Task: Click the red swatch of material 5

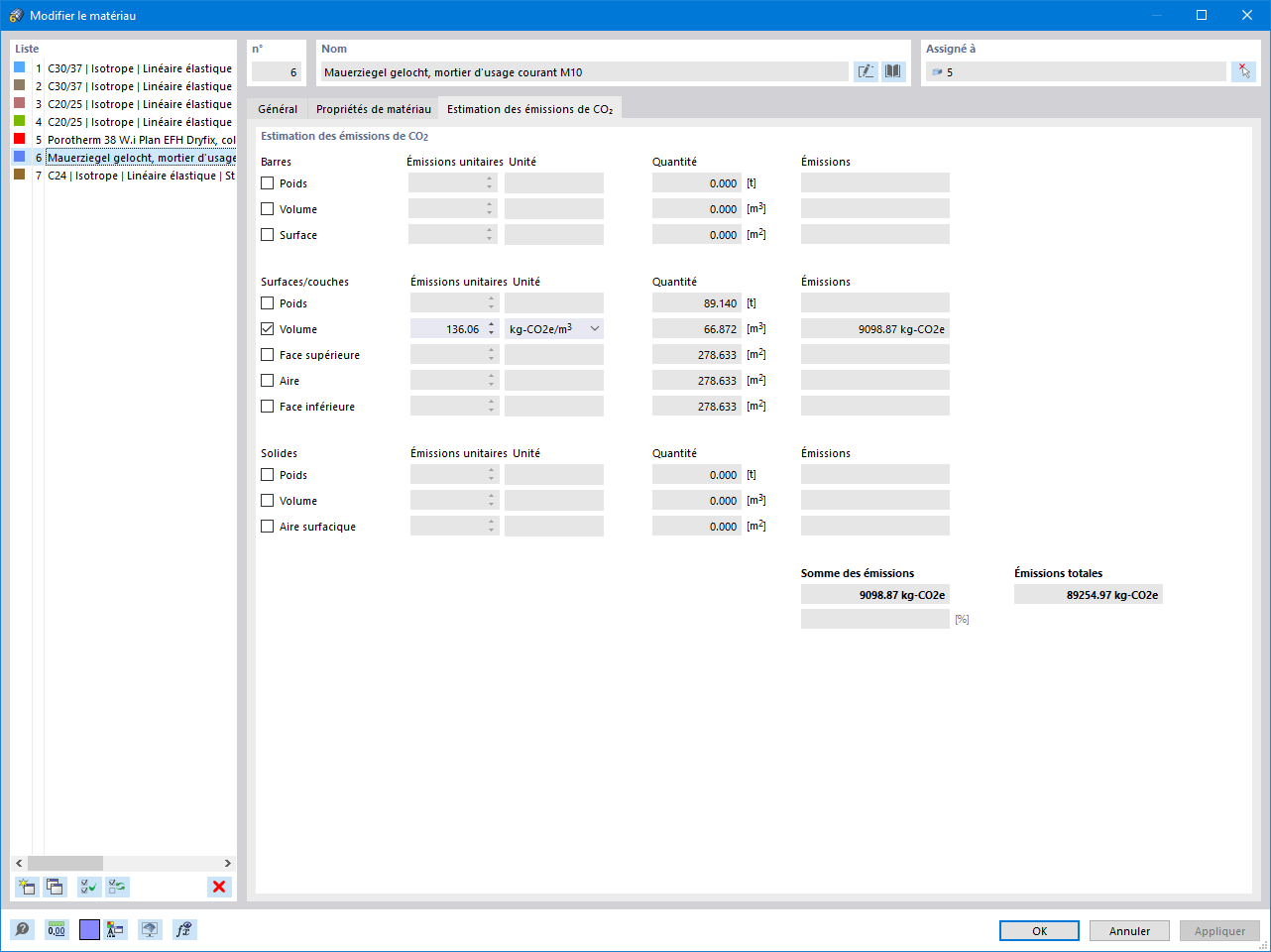Action: click(19, 139)
